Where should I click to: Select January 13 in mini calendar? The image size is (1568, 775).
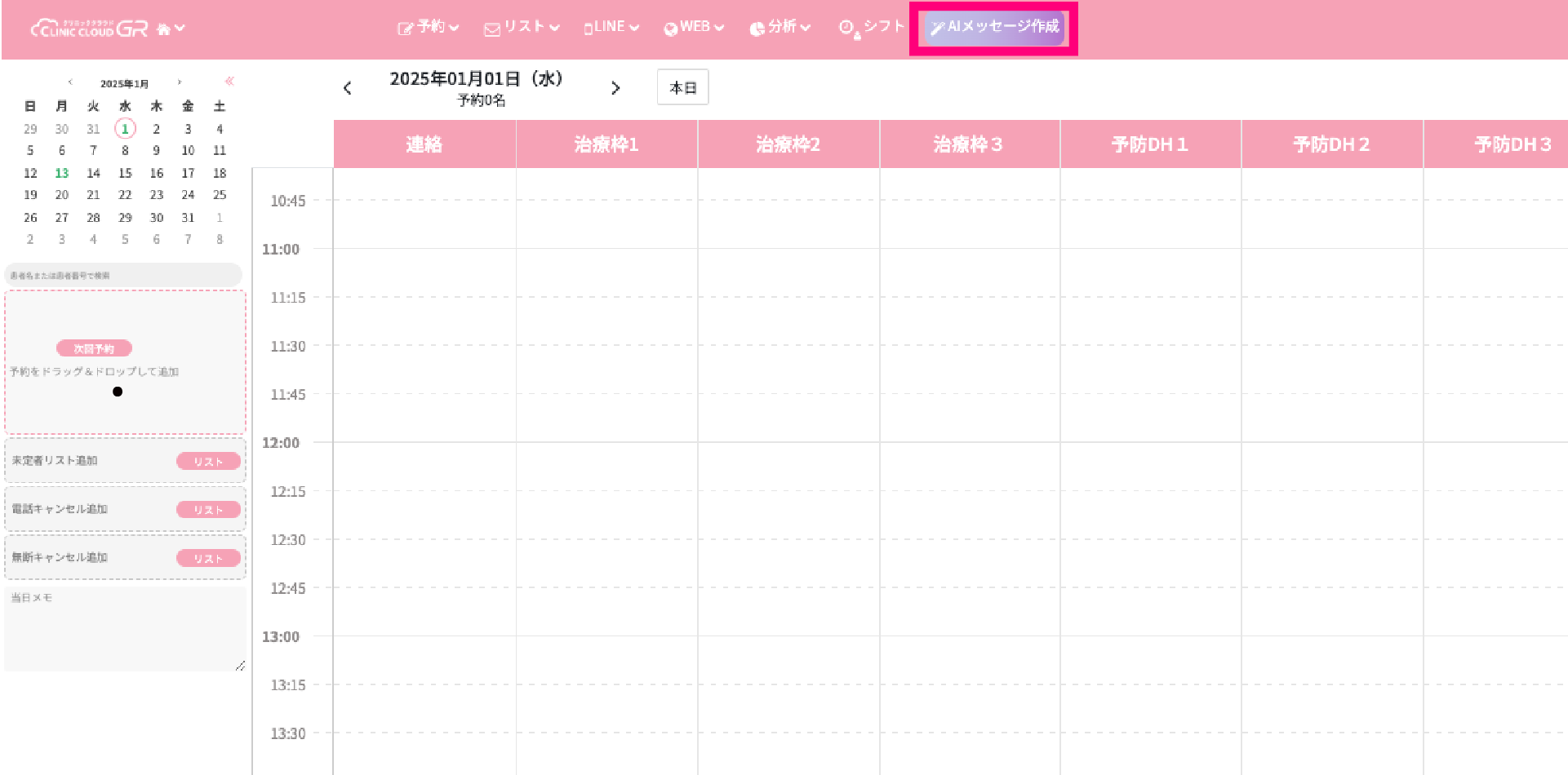(x=62, y=173)
